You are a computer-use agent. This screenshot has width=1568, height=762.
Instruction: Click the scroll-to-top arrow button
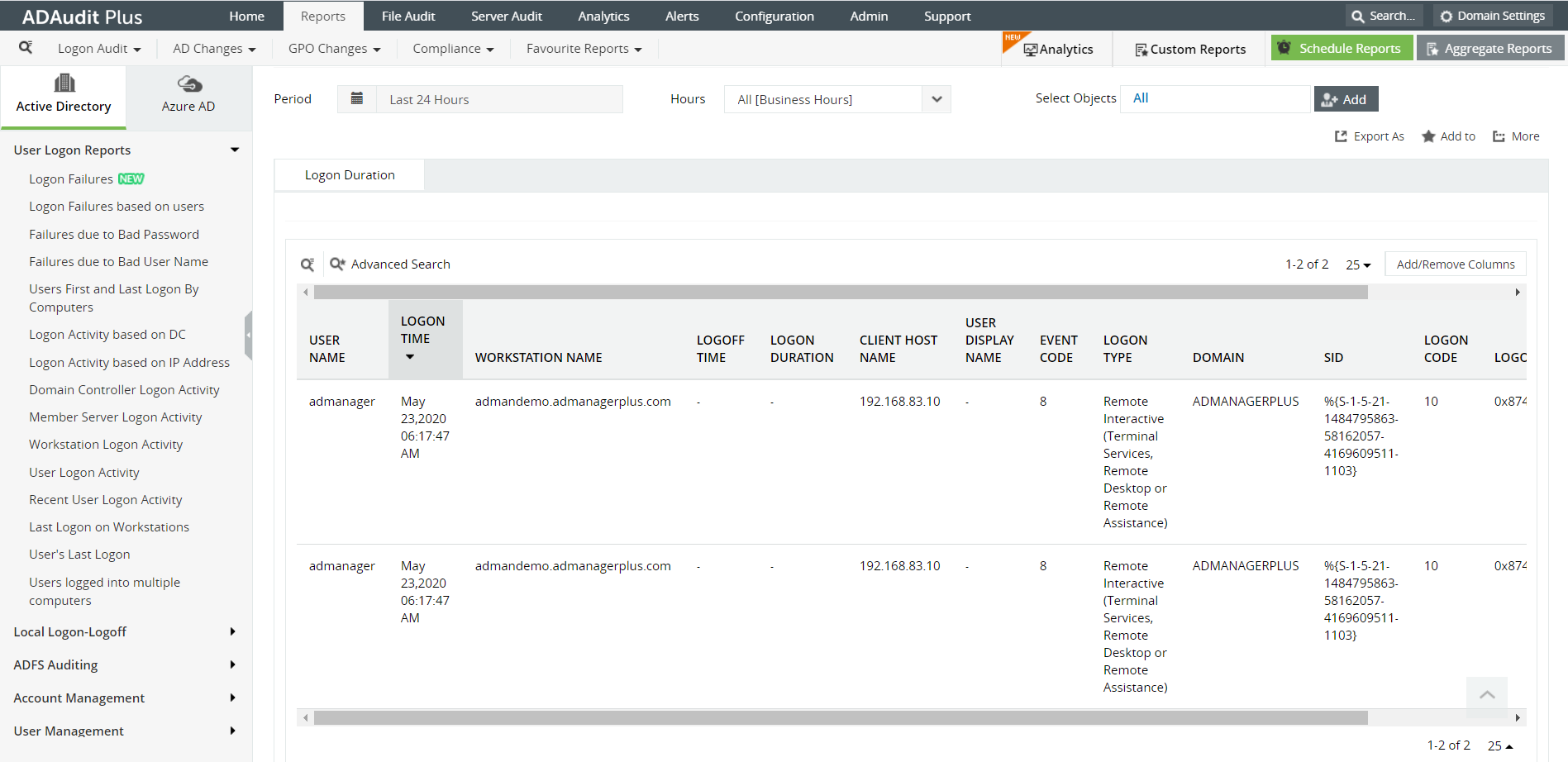pyautogui.click(x=1487, y=695)
